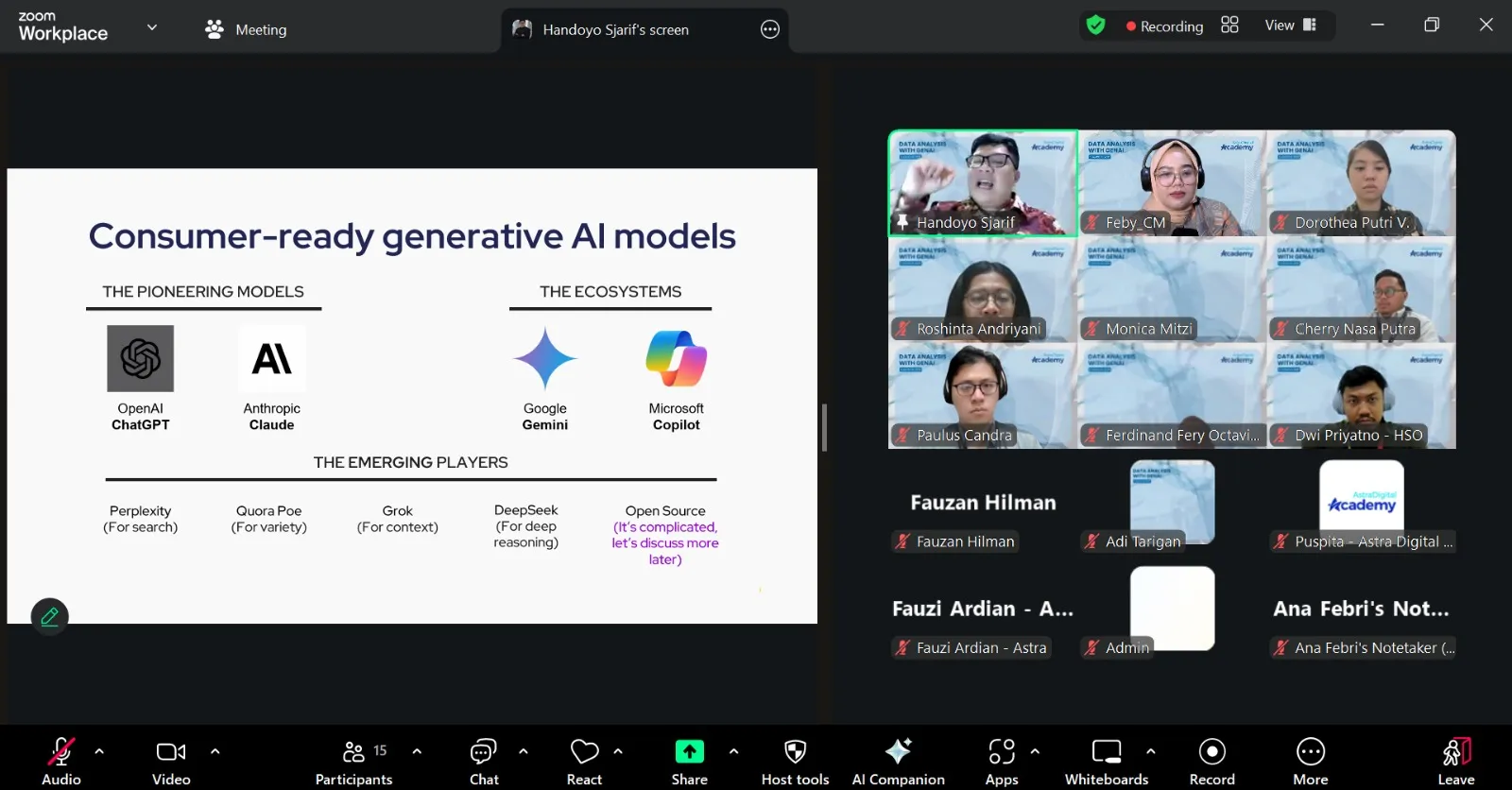Click 'Grok (For context)' text

(x=398, y=519)
